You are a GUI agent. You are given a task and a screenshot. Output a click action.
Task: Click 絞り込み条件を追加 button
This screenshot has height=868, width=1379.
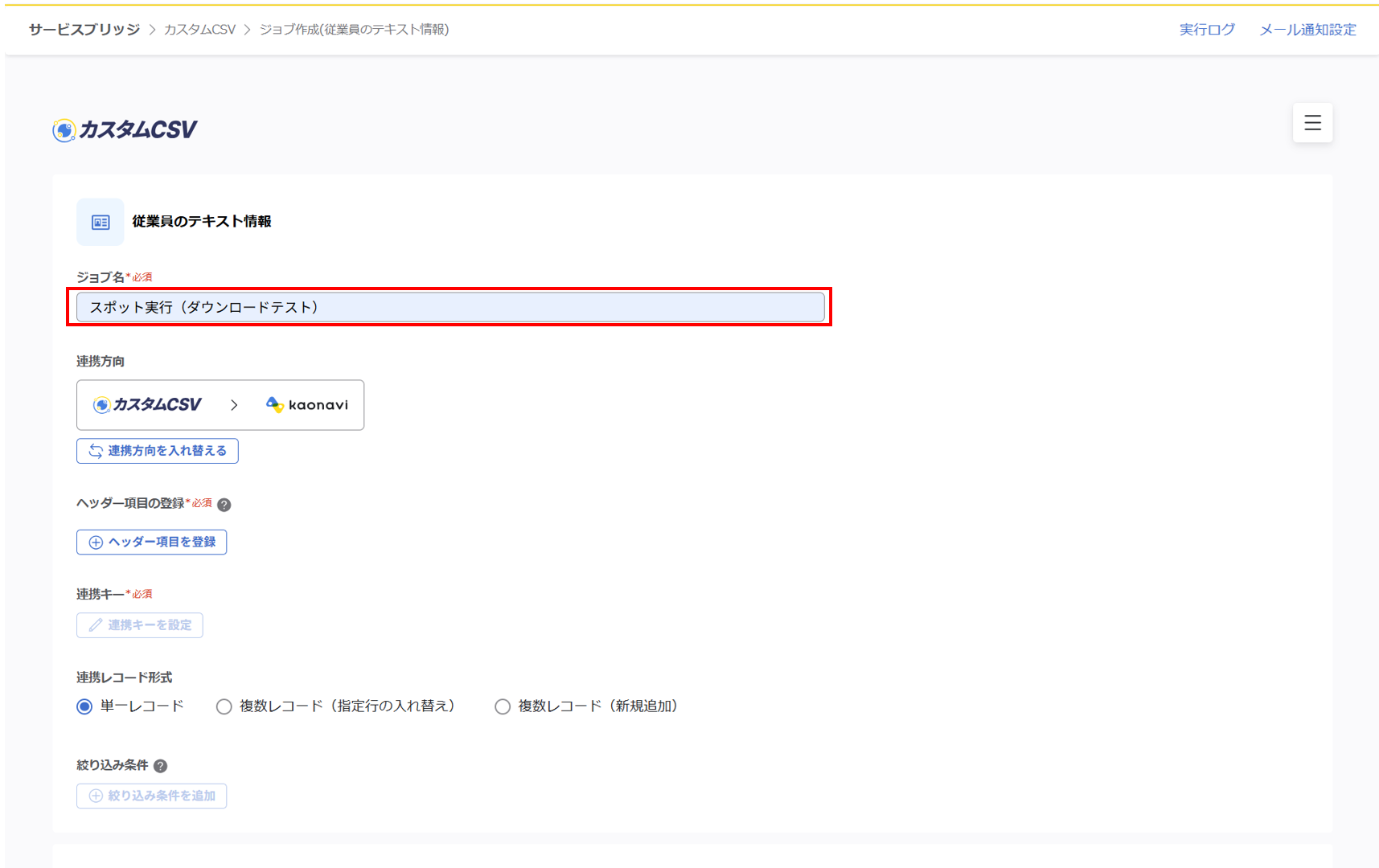(x=152, y=796)
